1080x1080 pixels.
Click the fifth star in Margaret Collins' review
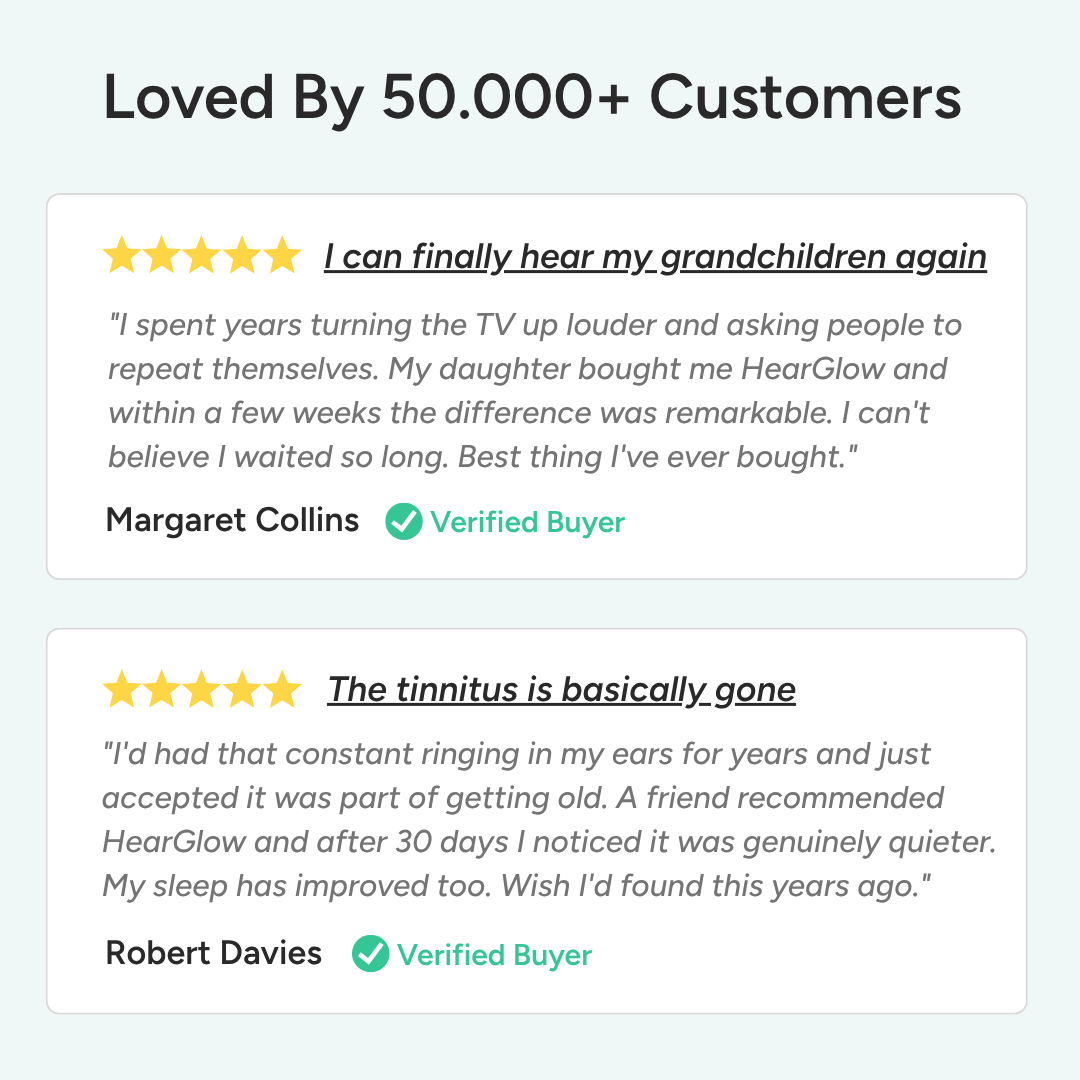tap(281, 256)
